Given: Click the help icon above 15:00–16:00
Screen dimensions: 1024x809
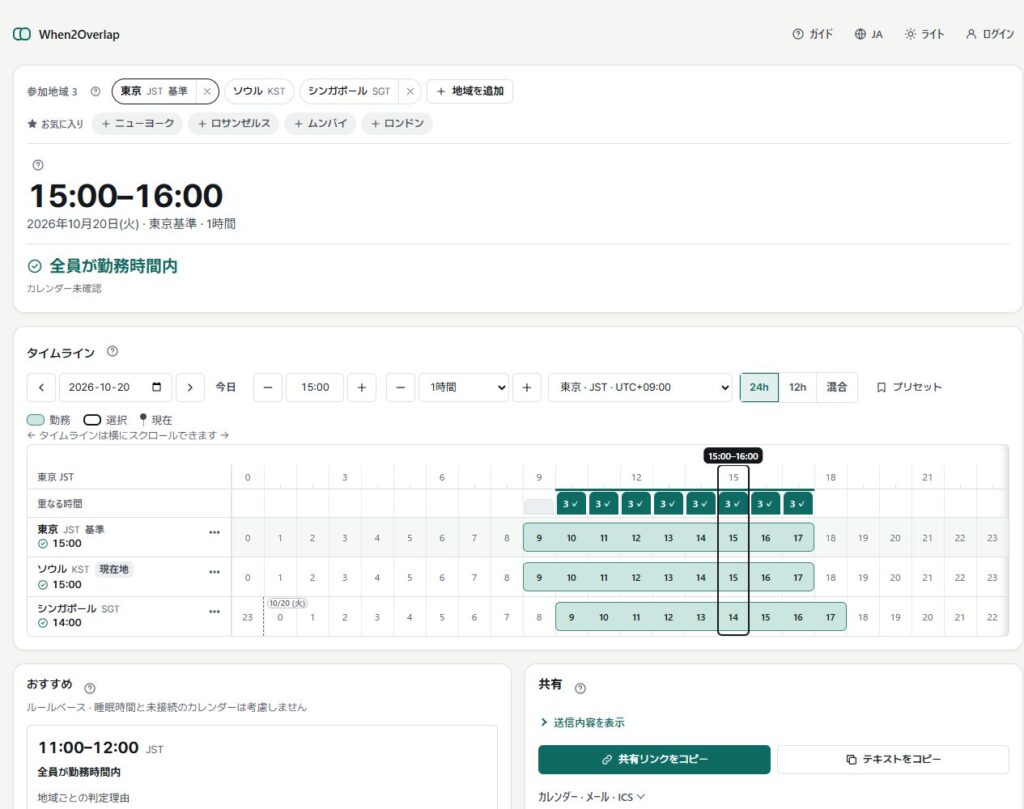Looking at the screenshot, I should coord(38,165).
